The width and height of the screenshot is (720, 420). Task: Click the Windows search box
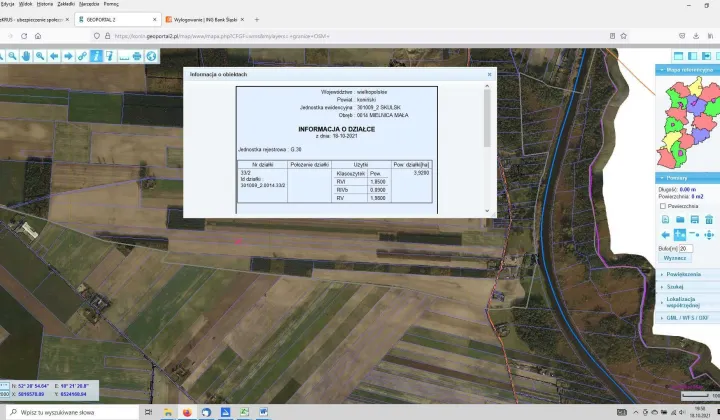click(x=72, y=412)
